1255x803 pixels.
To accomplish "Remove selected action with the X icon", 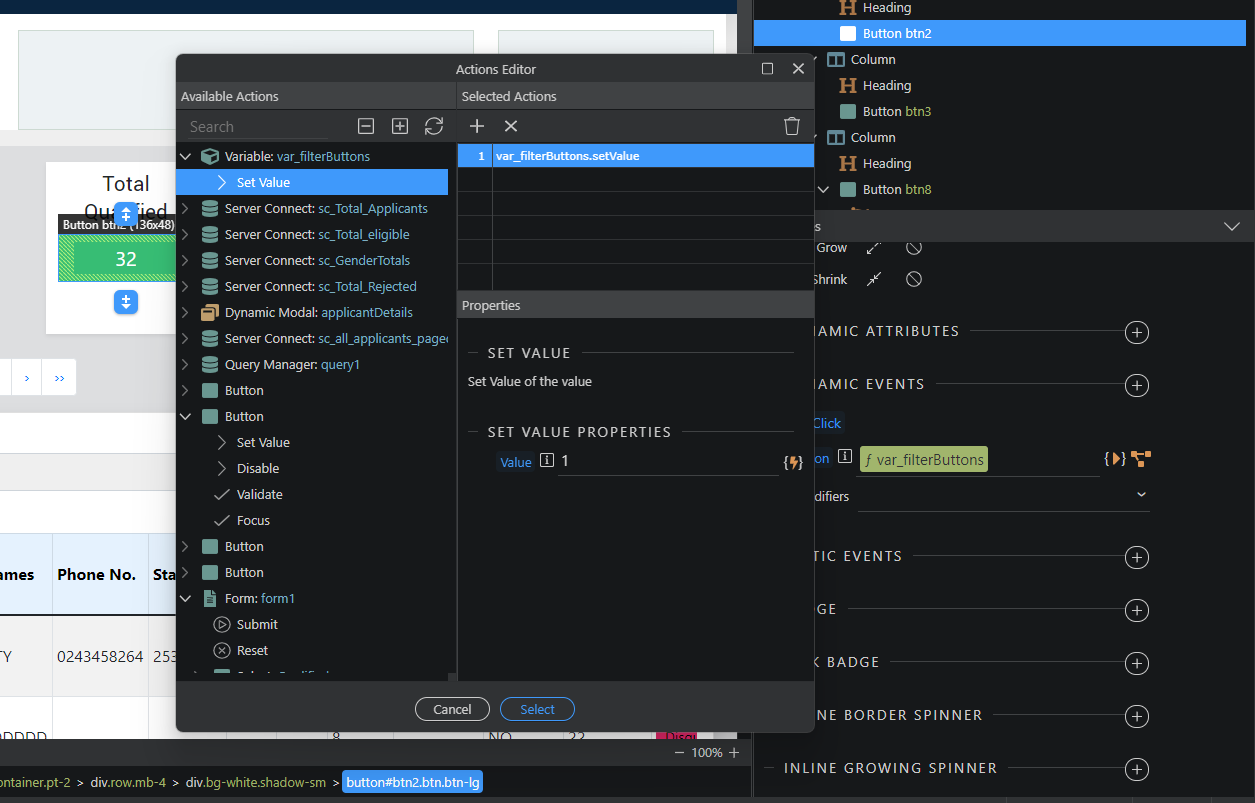I will pyautogui.click(x=511, y=126).
